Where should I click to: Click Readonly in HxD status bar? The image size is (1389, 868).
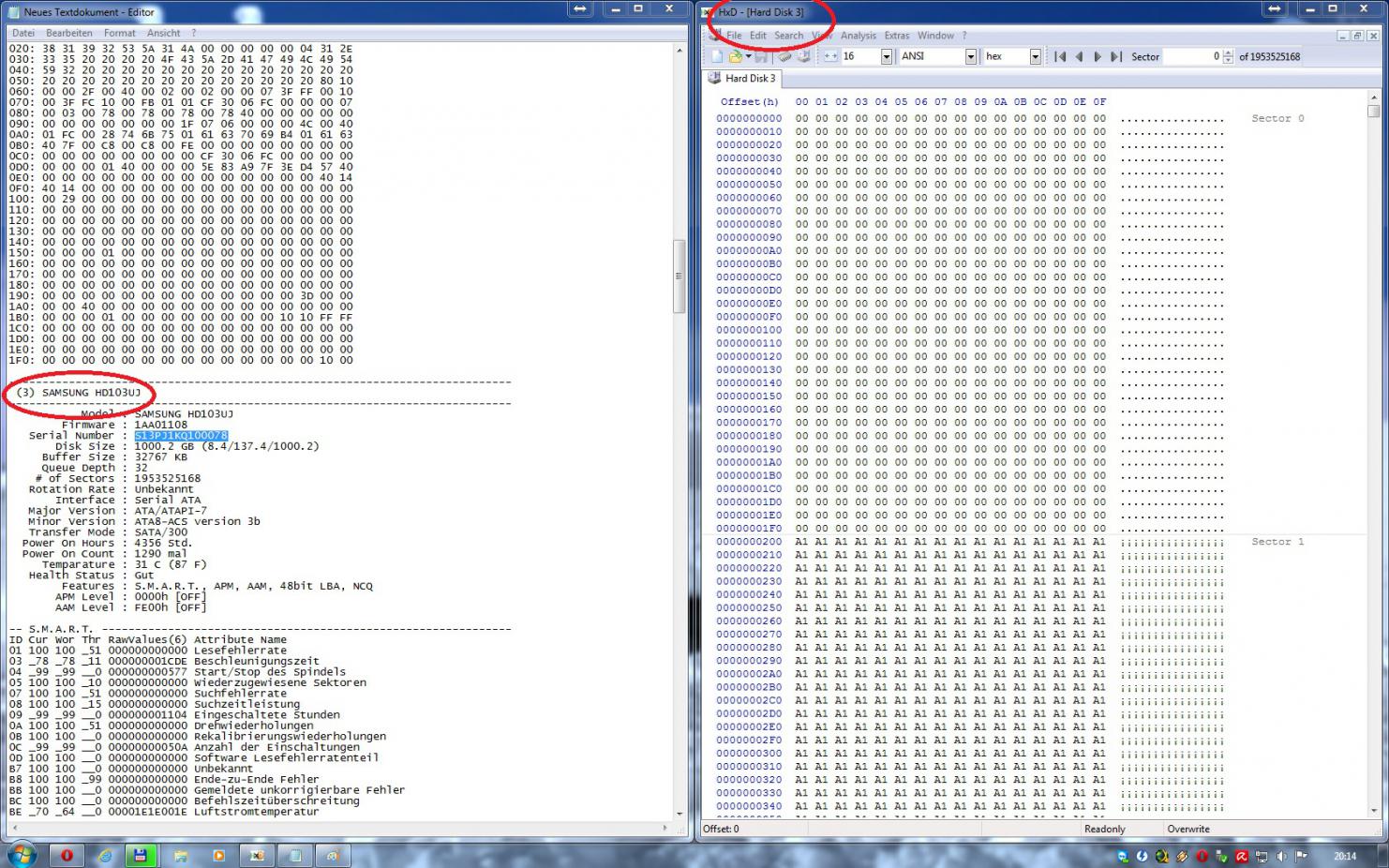1105,829
